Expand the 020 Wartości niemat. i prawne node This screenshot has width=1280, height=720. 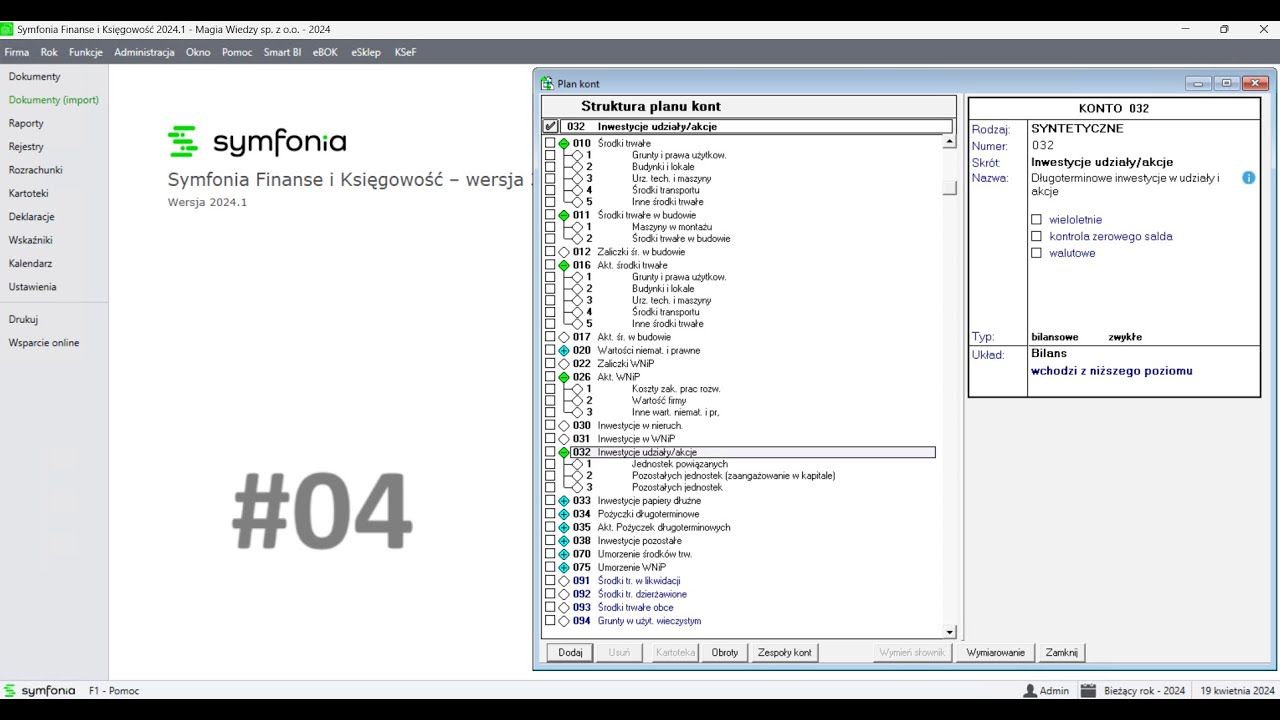click(x=564, y=351)
